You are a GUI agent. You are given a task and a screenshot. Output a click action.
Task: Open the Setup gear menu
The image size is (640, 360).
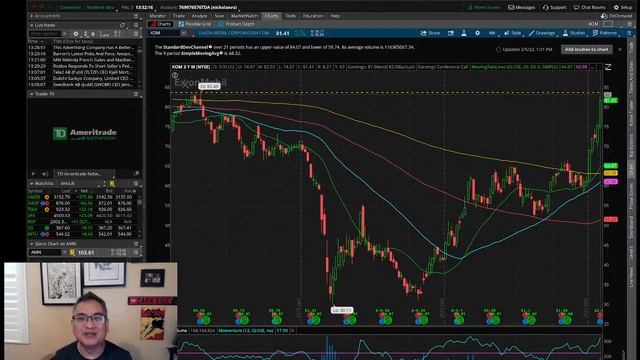point(622,7)
